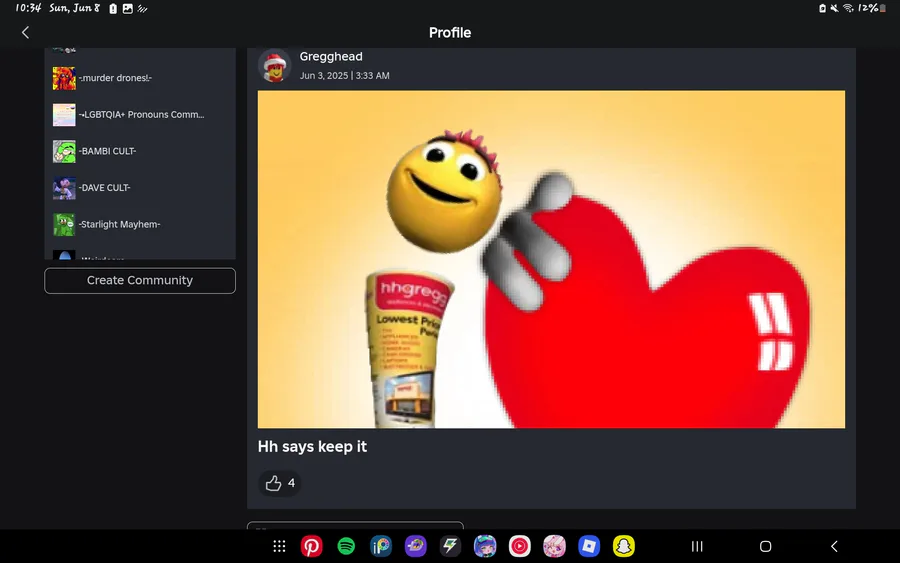Launch the blue-haired character game app
900x563 pixels.
[x=485, y=546]
